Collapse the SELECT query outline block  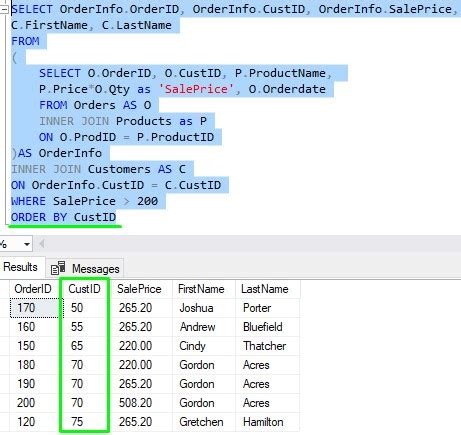[4, 10]
